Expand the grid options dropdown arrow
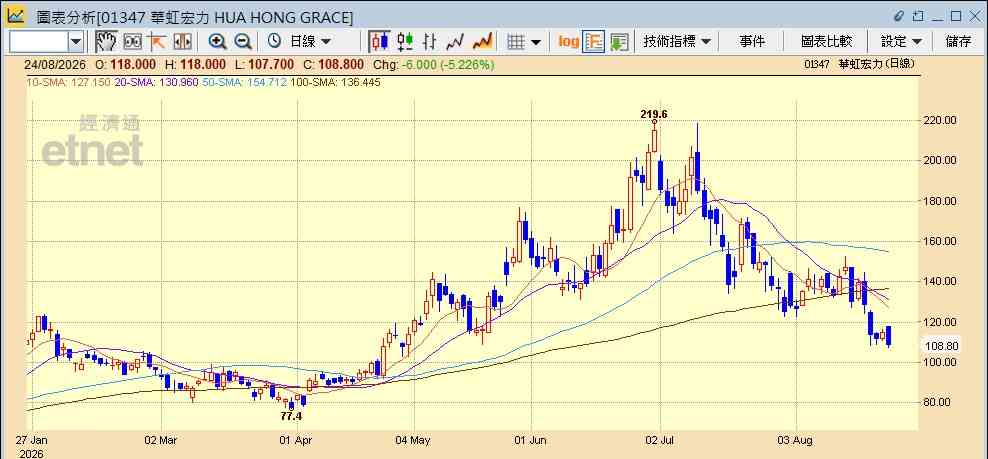 point(536,42)
